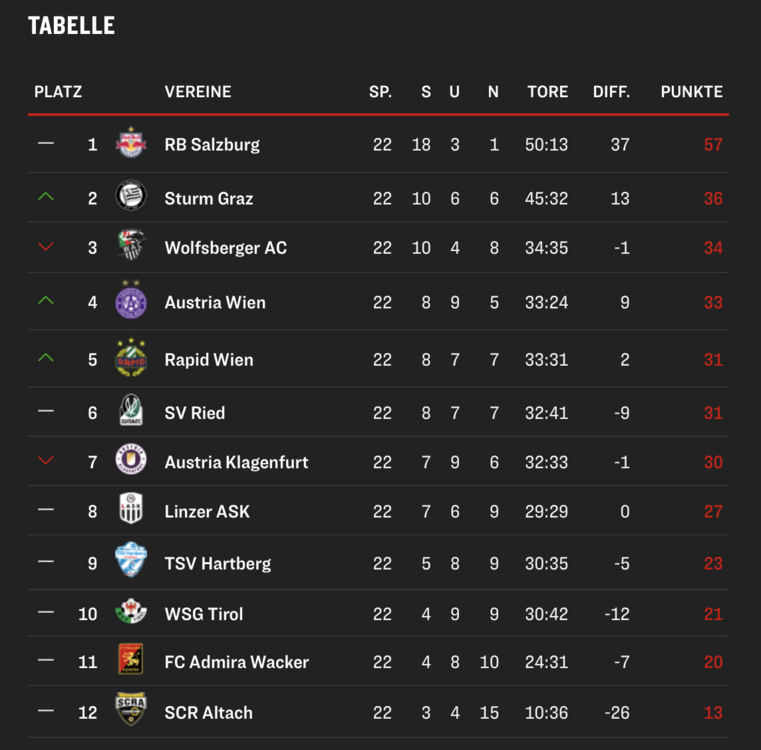
Task: Sort table by TORE column header
Action: pyautogui.click(x=547, y=92)
